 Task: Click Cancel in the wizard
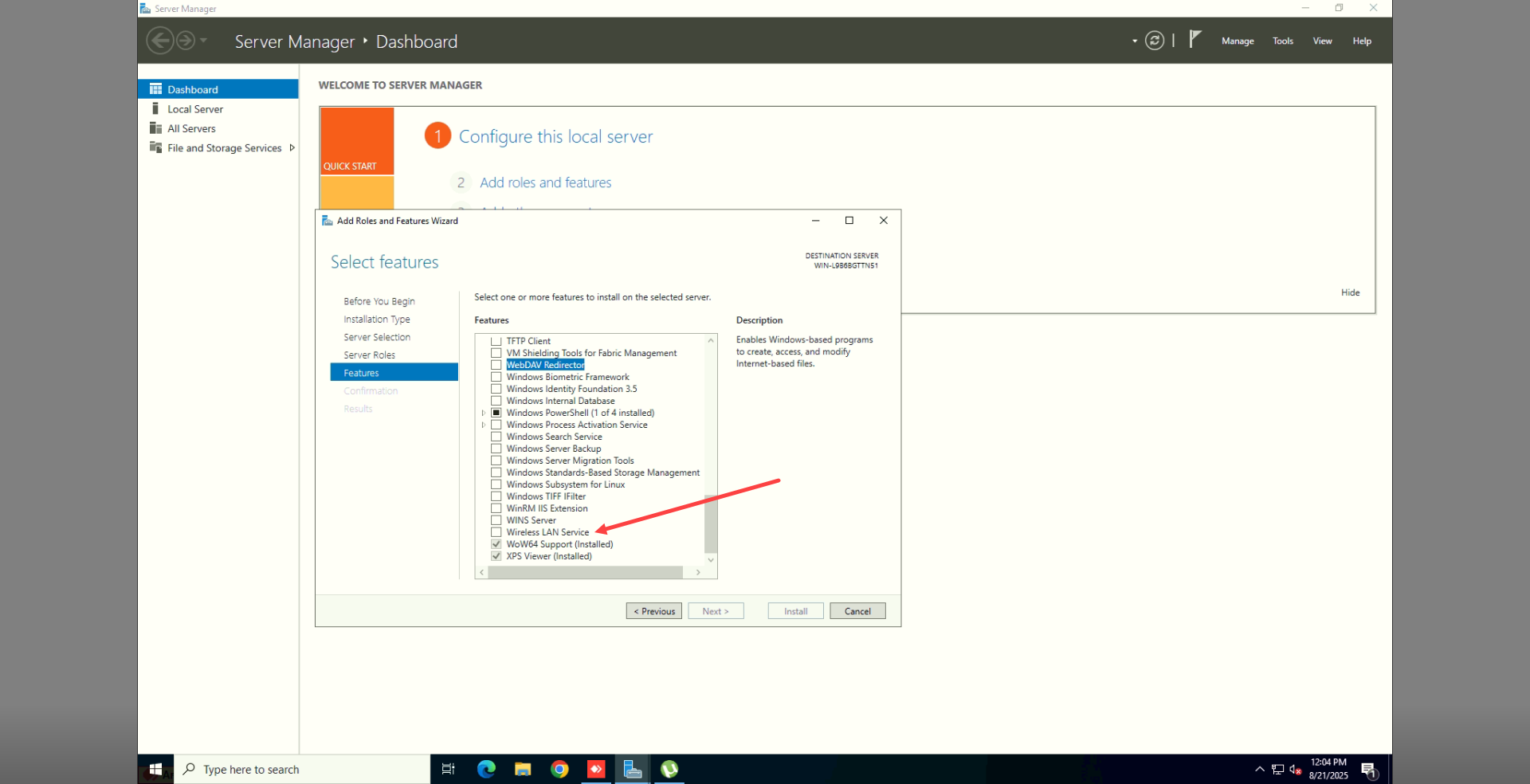coord(857,611)
